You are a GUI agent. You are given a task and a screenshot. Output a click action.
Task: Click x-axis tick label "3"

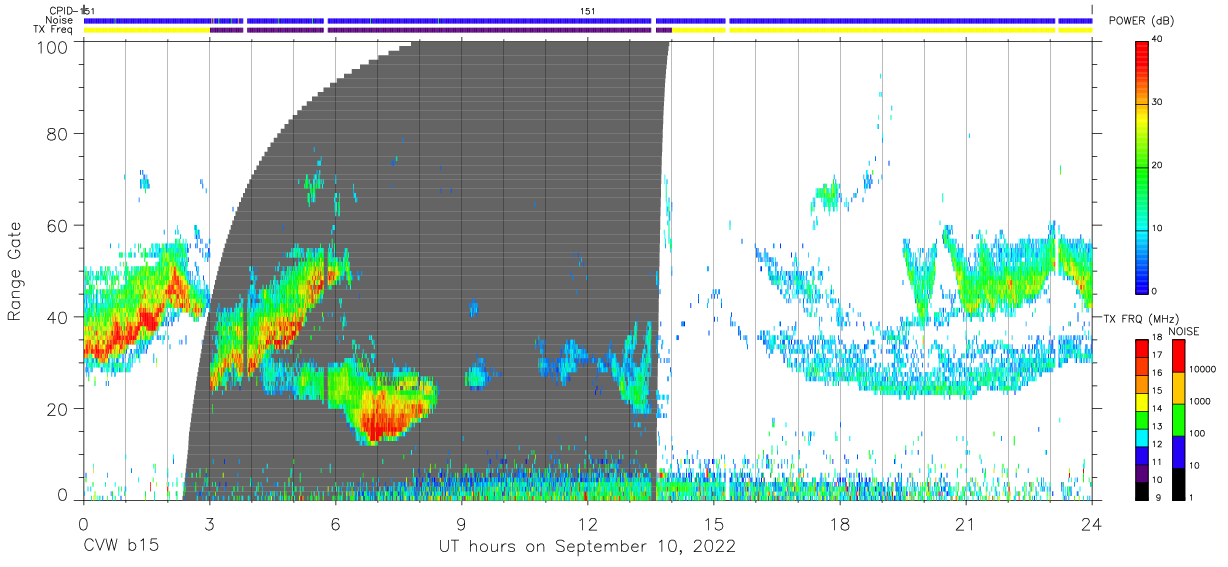tap(209, 522)
